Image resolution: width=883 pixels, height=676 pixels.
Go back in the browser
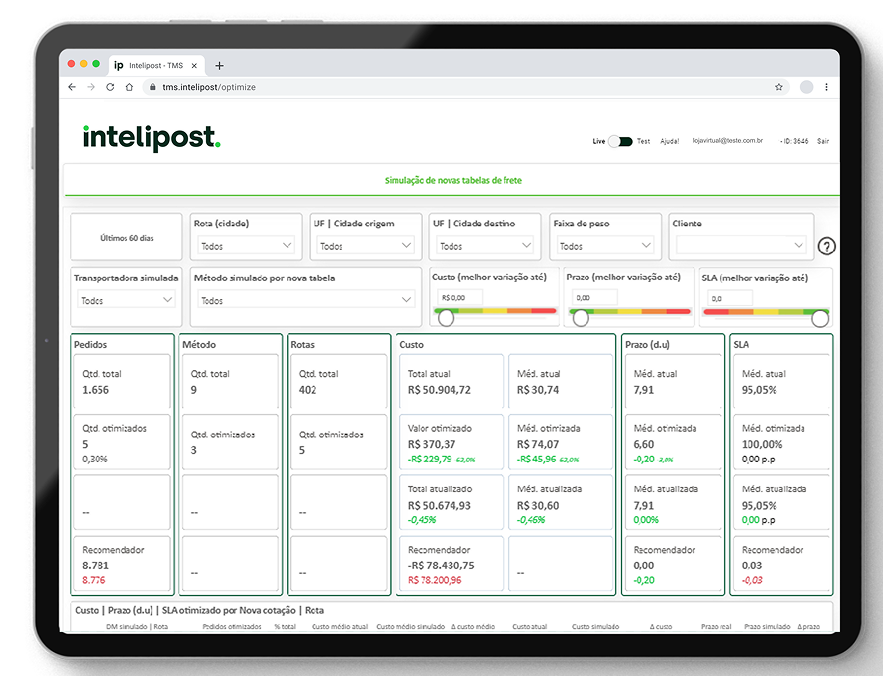72,87
